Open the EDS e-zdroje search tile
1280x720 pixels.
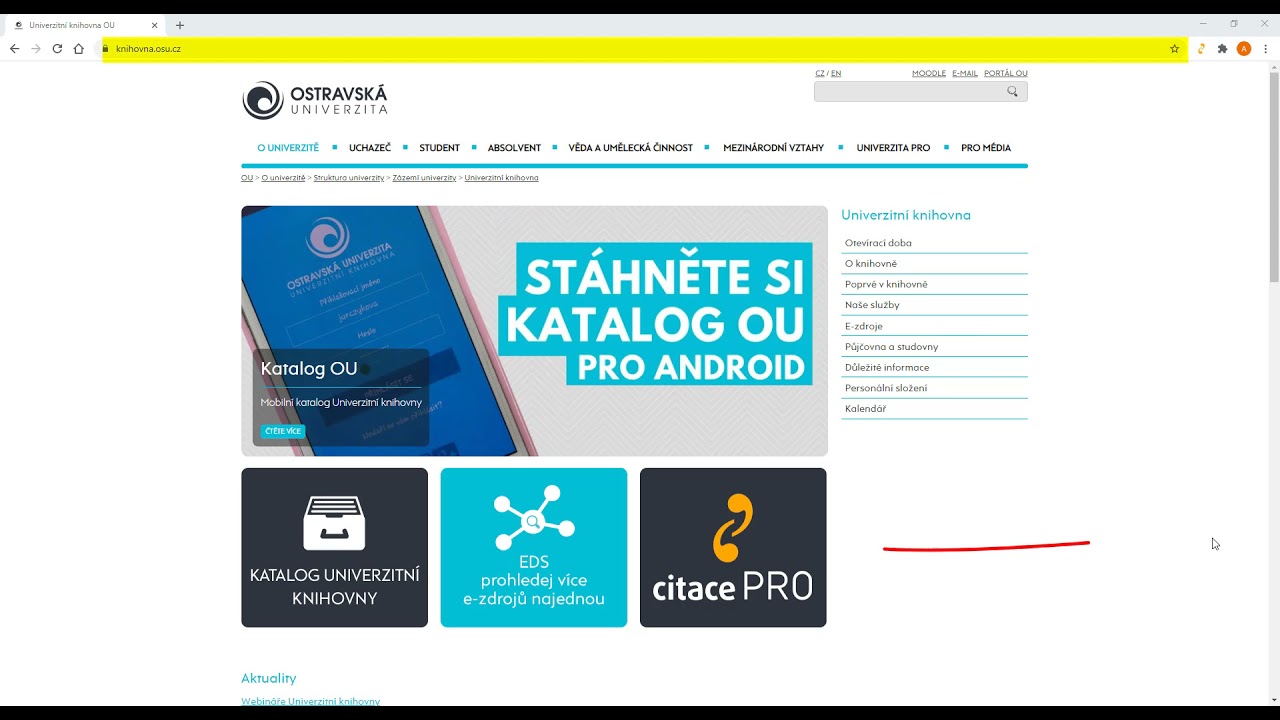point(534,547)
